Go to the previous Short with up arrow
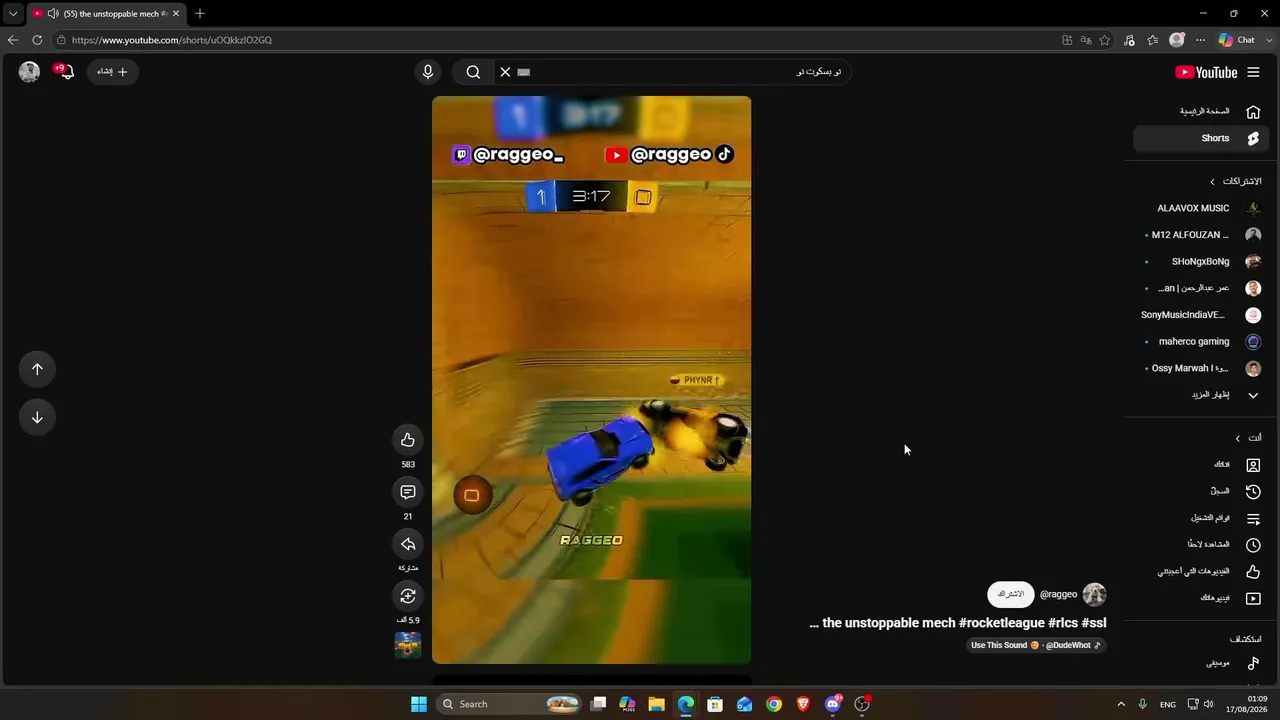This screenshot has width=1280, height=720. coord(37,369)
